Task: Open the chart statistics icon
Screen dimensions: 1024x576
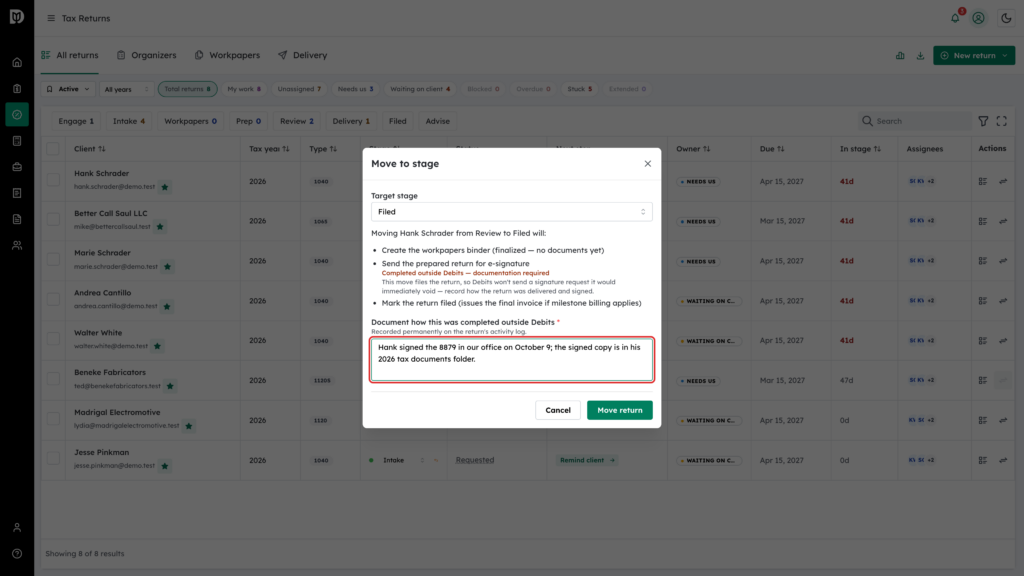Action: [900, 56]
